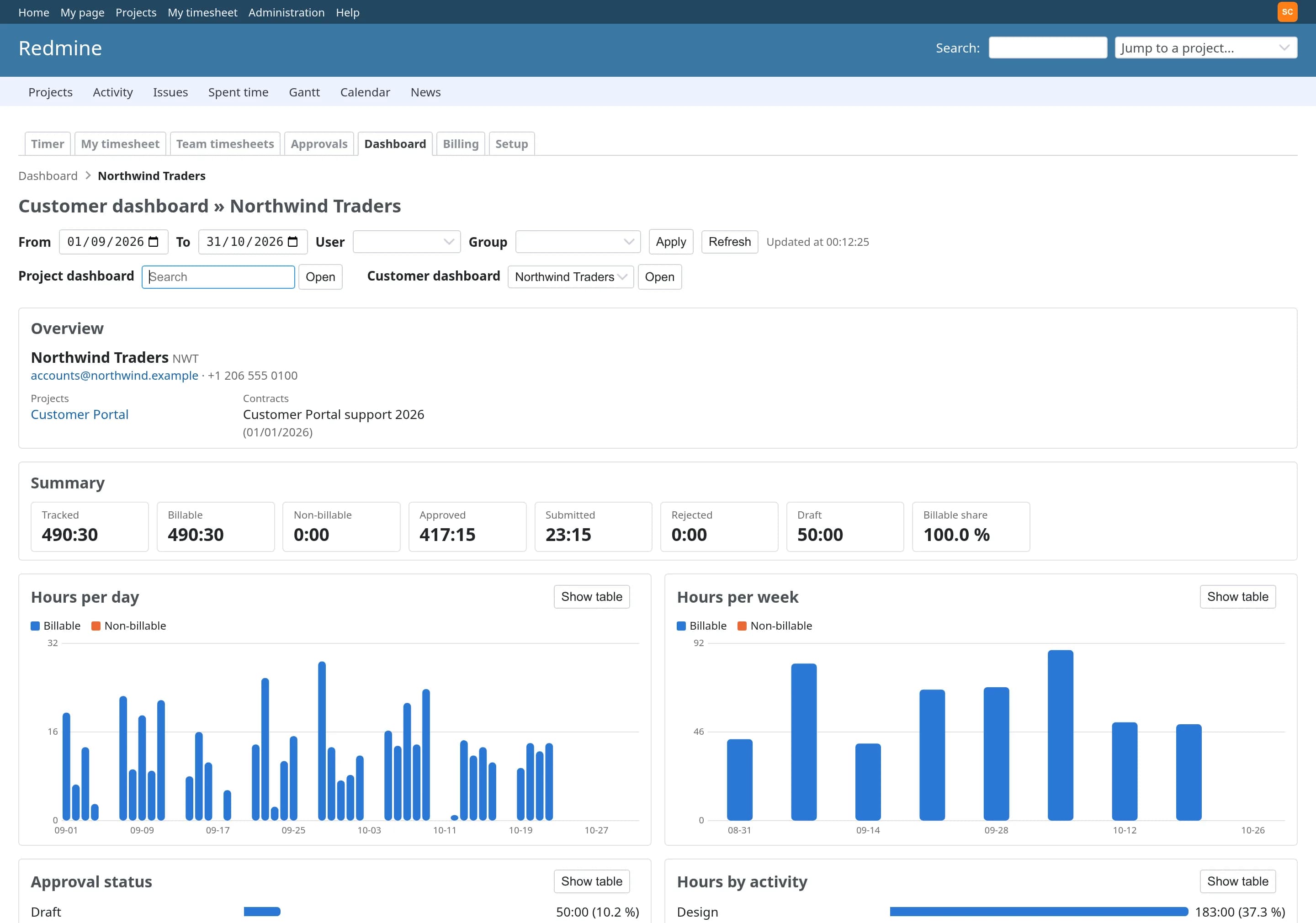Switch to the My timesheet tab
The image size is (1316, 923).
pyautogui.click(x=120, y=144)
